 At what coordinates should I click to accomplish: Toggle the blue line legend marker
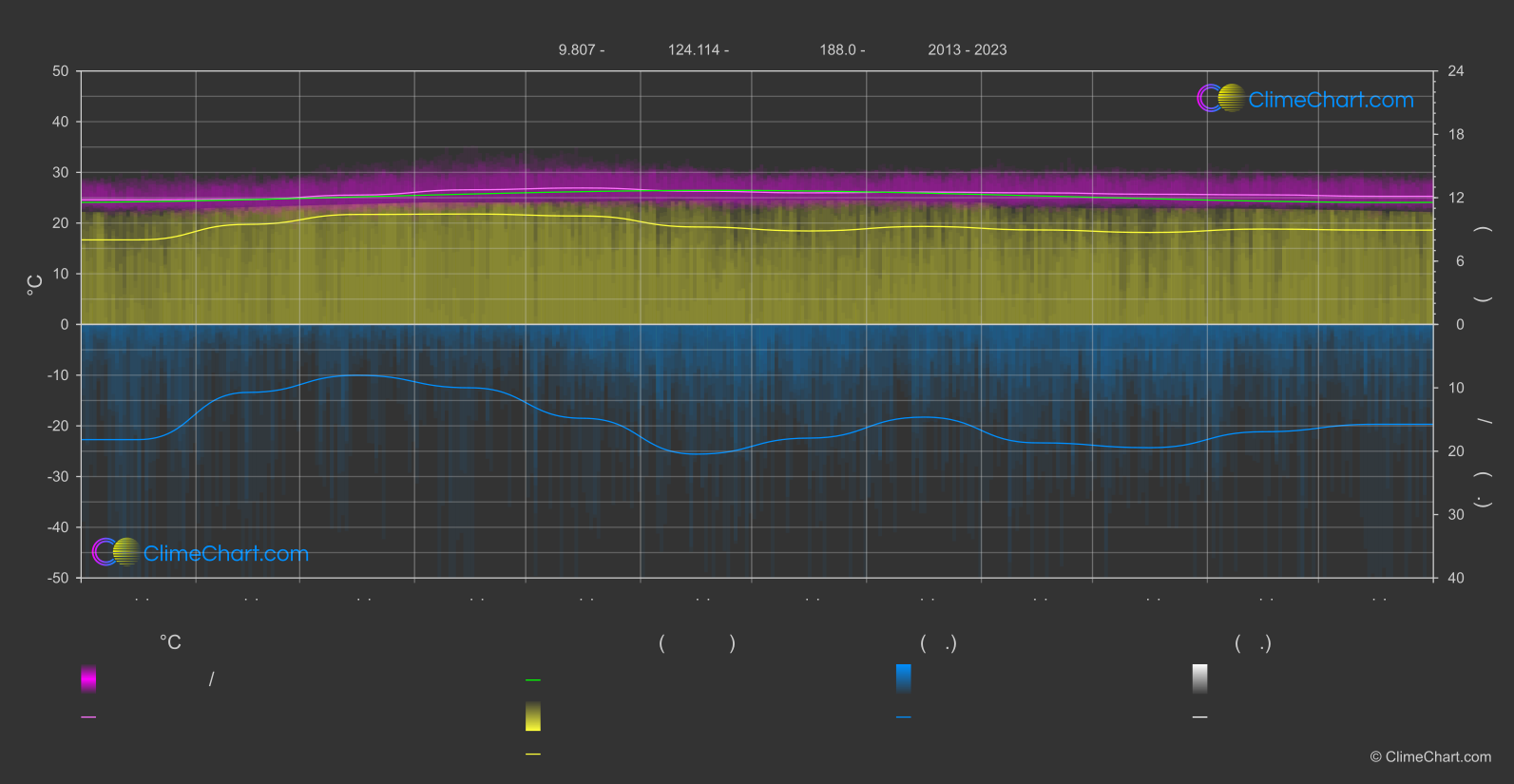point(904,717)
